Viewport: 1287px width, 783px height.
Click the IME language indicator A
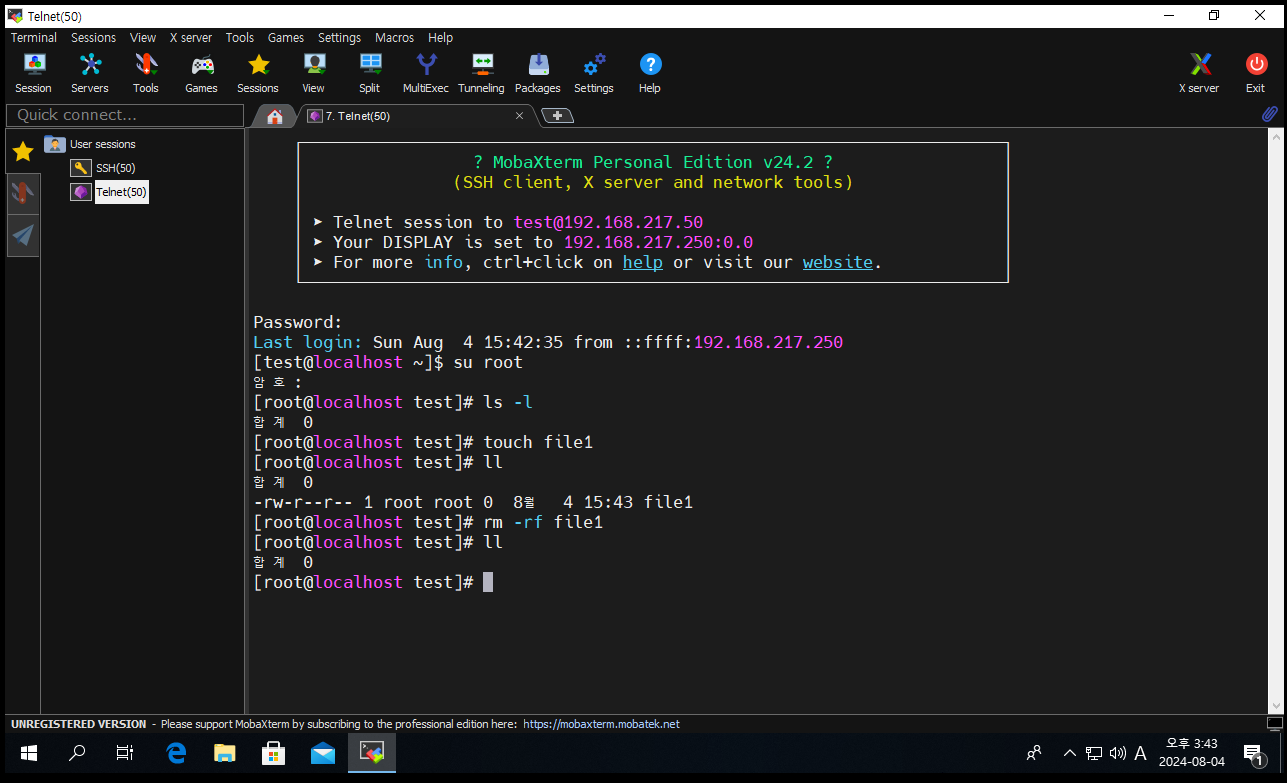coord(1140,753)
